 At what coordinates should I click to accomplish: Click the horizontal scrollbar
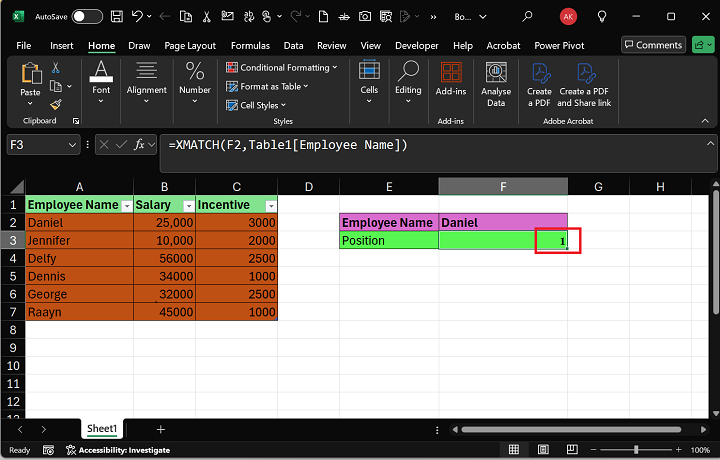(571, 430)
